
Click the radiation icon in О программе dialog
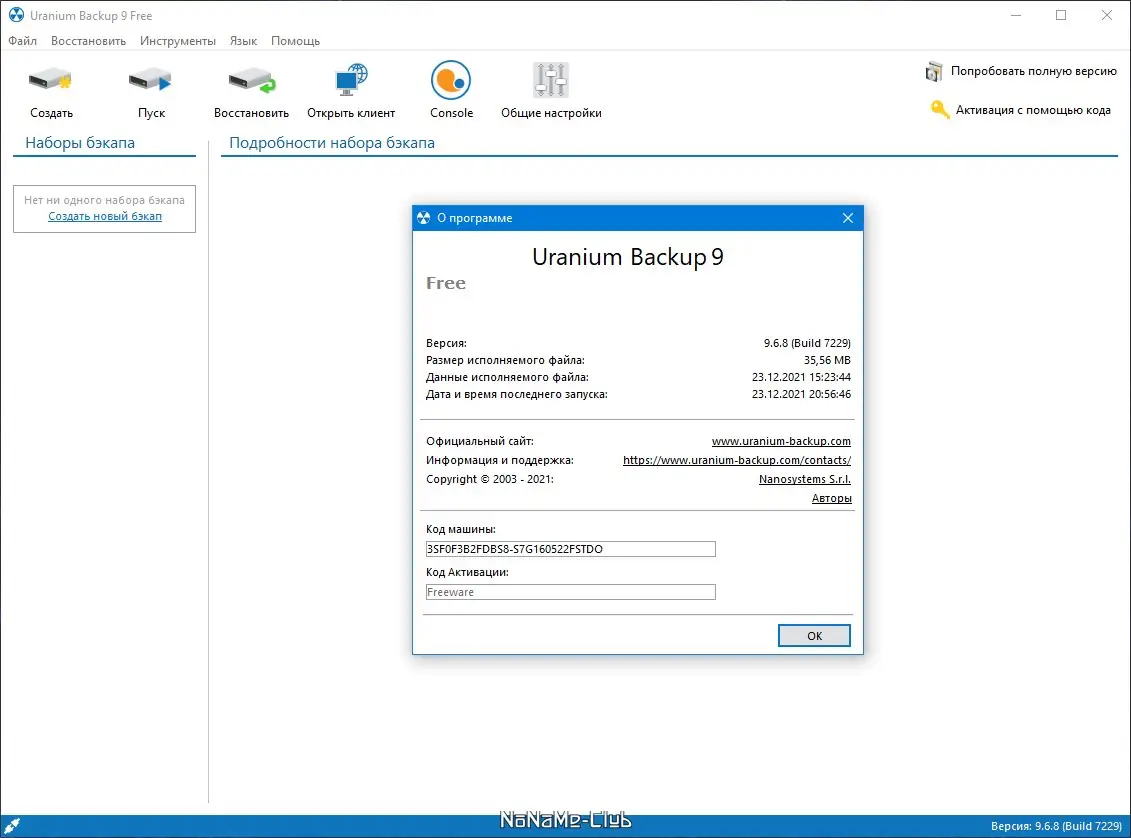[x=423, y=218]
